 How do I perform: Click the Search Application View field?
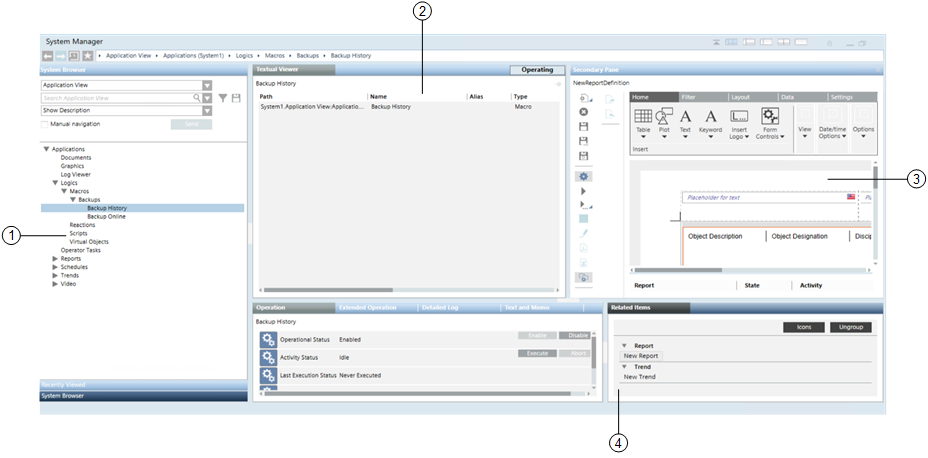point(115,98)
